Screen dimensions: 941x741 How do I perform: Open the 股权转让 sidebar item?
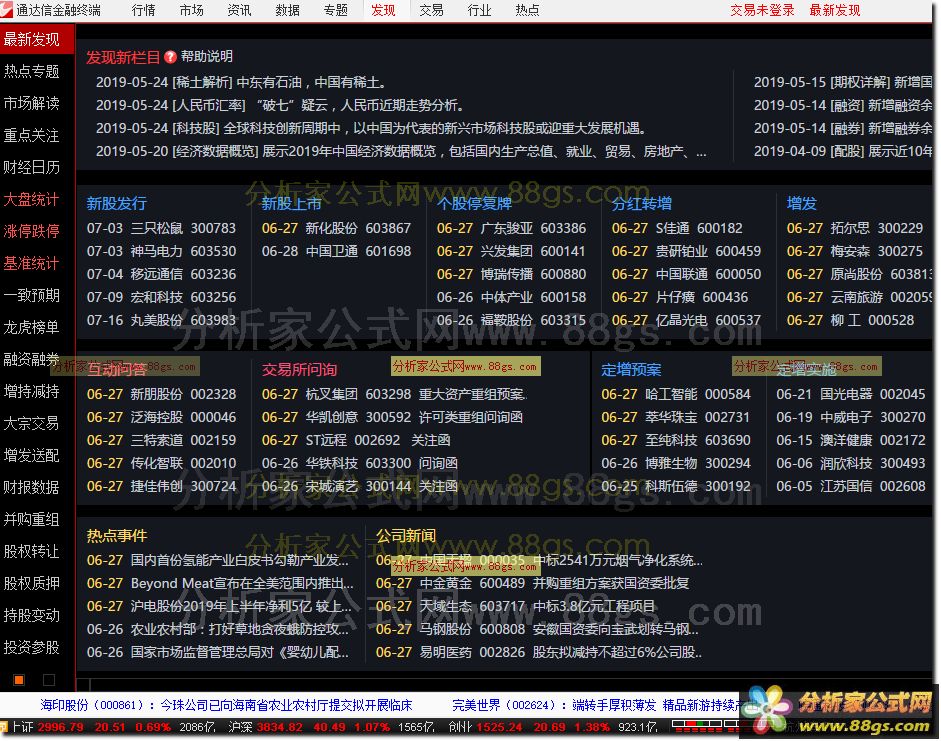tap(32, 551)
